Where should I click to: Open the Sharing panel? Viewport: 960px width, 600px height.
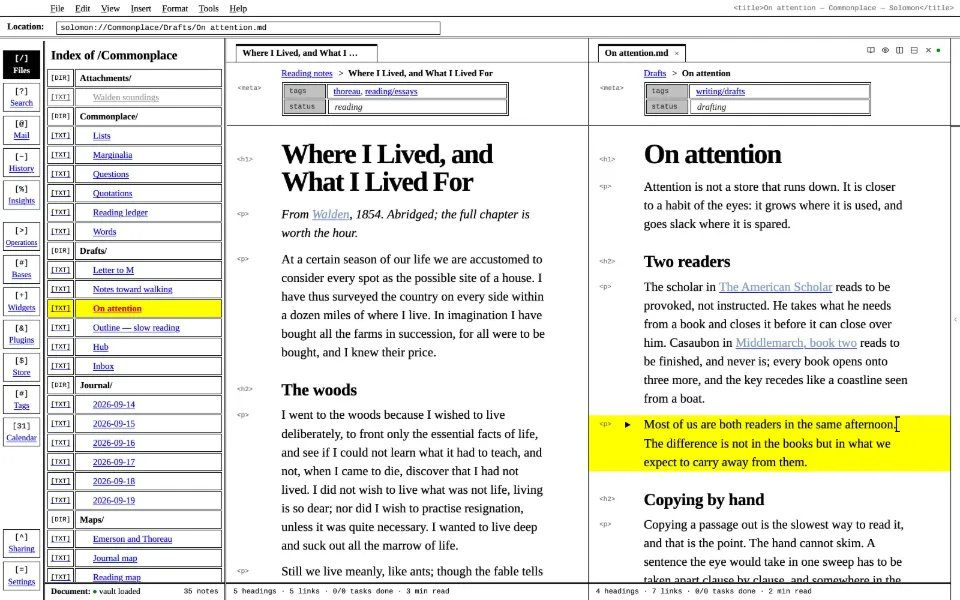tap(21, 543)
